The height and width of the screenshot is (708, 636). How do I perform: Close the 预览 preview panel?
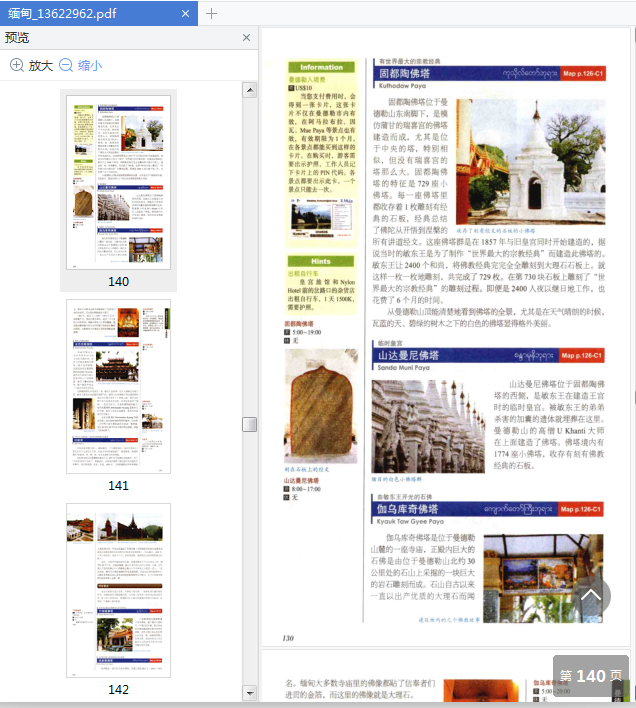(246, 37)
